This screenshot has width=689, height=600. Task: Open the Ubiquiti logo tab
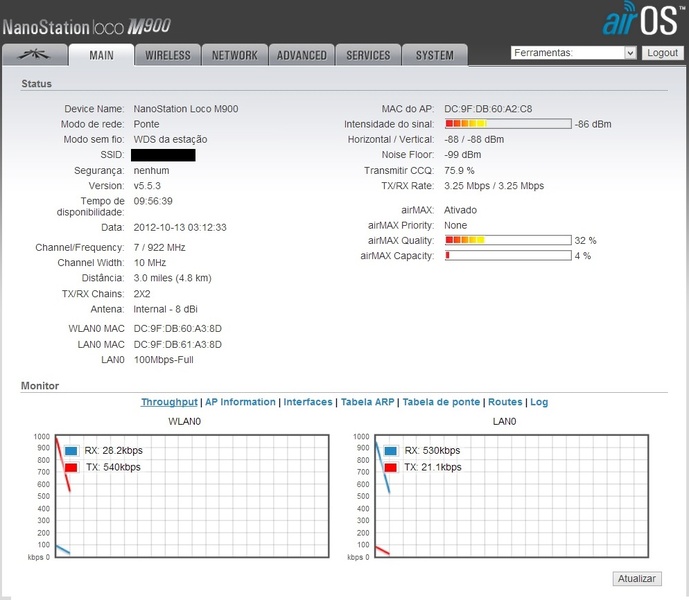click(35, 55)
